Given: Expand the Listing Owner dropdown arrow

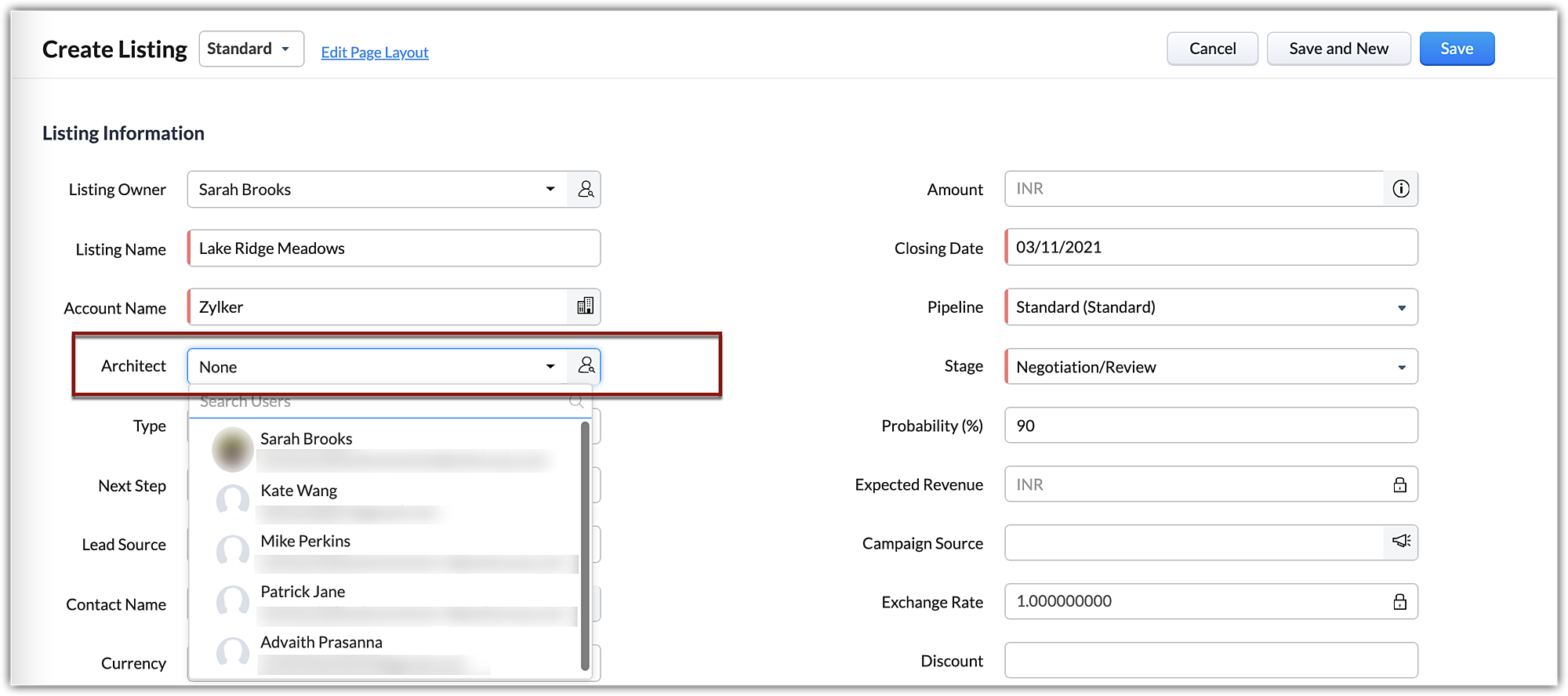Looking at the screenshot, I should [x=550, y=190].
